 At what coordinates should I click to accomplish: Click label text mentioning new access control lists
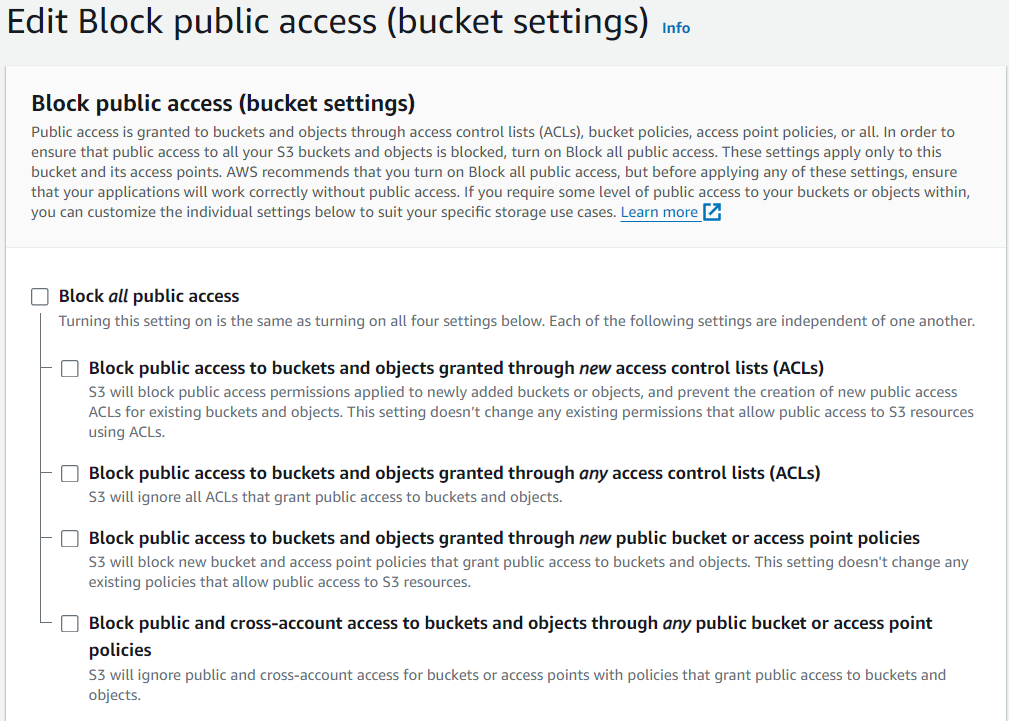click(x=456, y=368)
